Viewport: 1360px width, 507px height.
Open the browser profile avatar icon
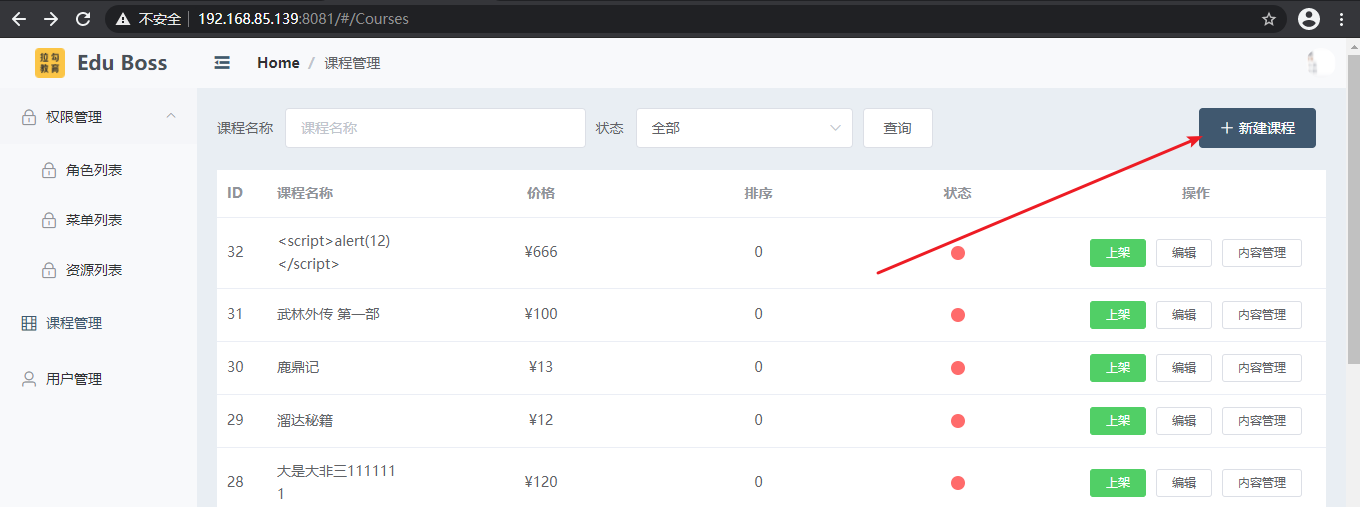tap(1308, 18)
